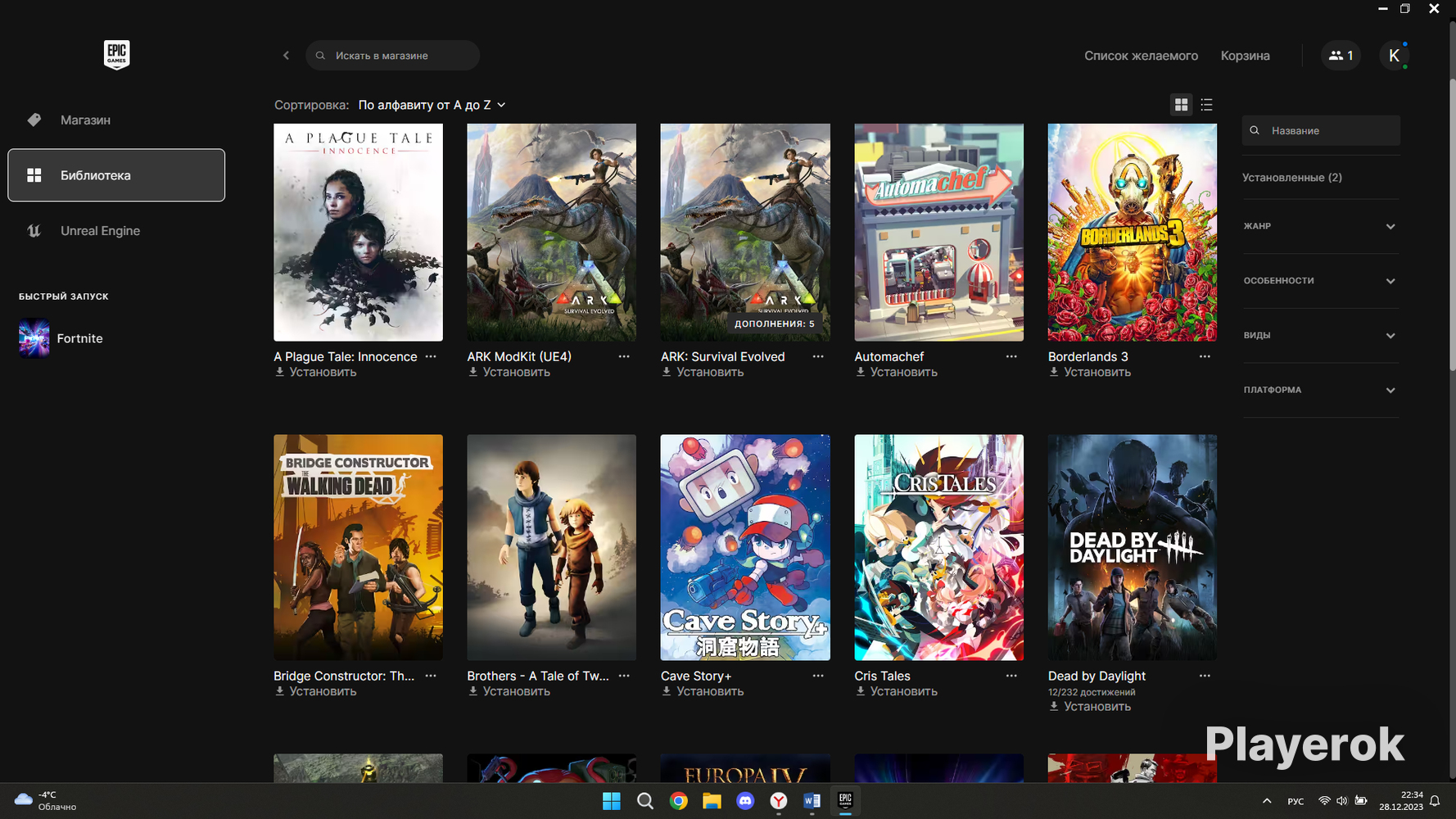
Task: Open File Explorer from the taskbar
Action: 712,801
